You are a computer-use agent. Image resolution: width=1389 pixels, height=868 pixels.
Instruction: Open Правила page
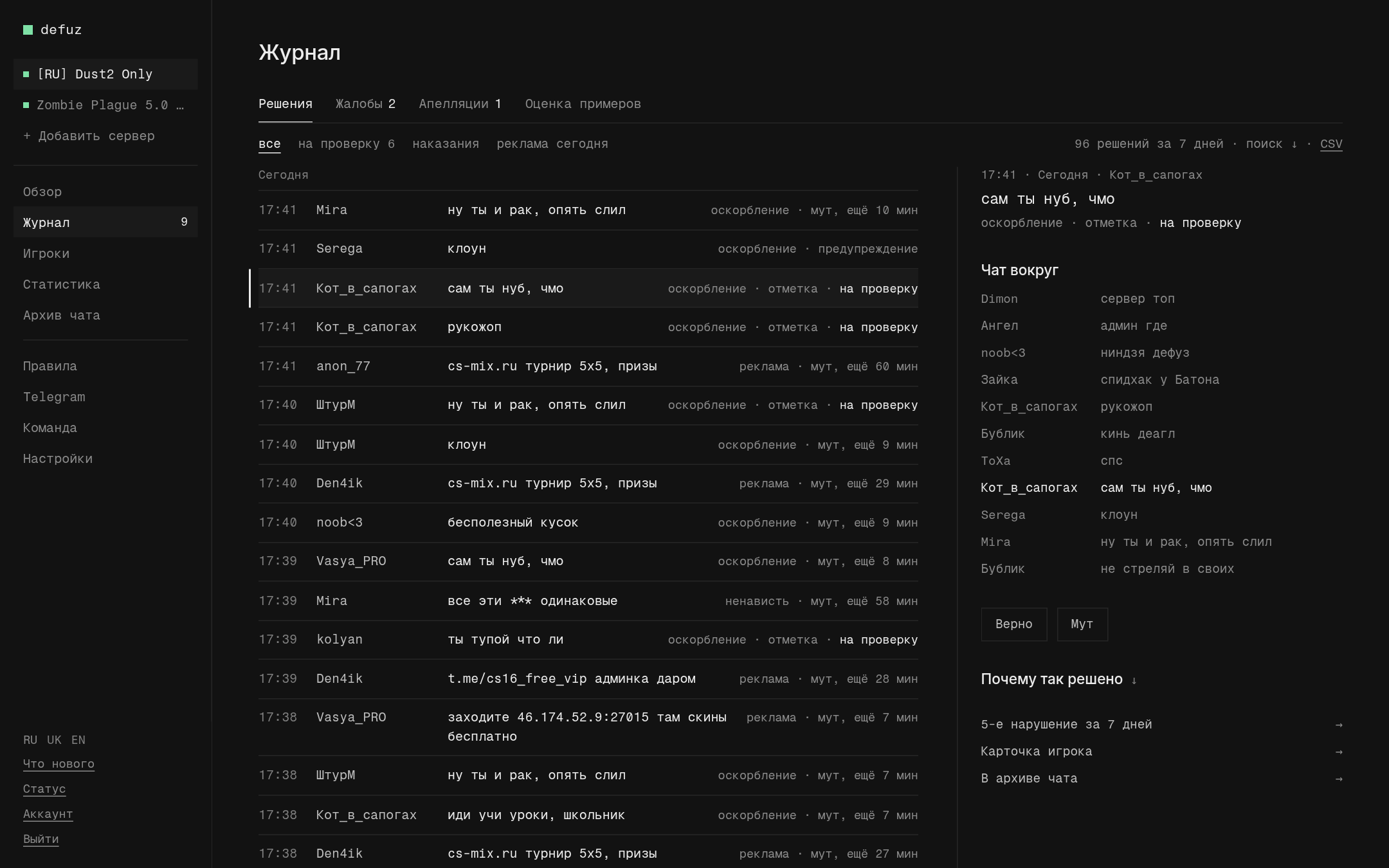[105, 366]
